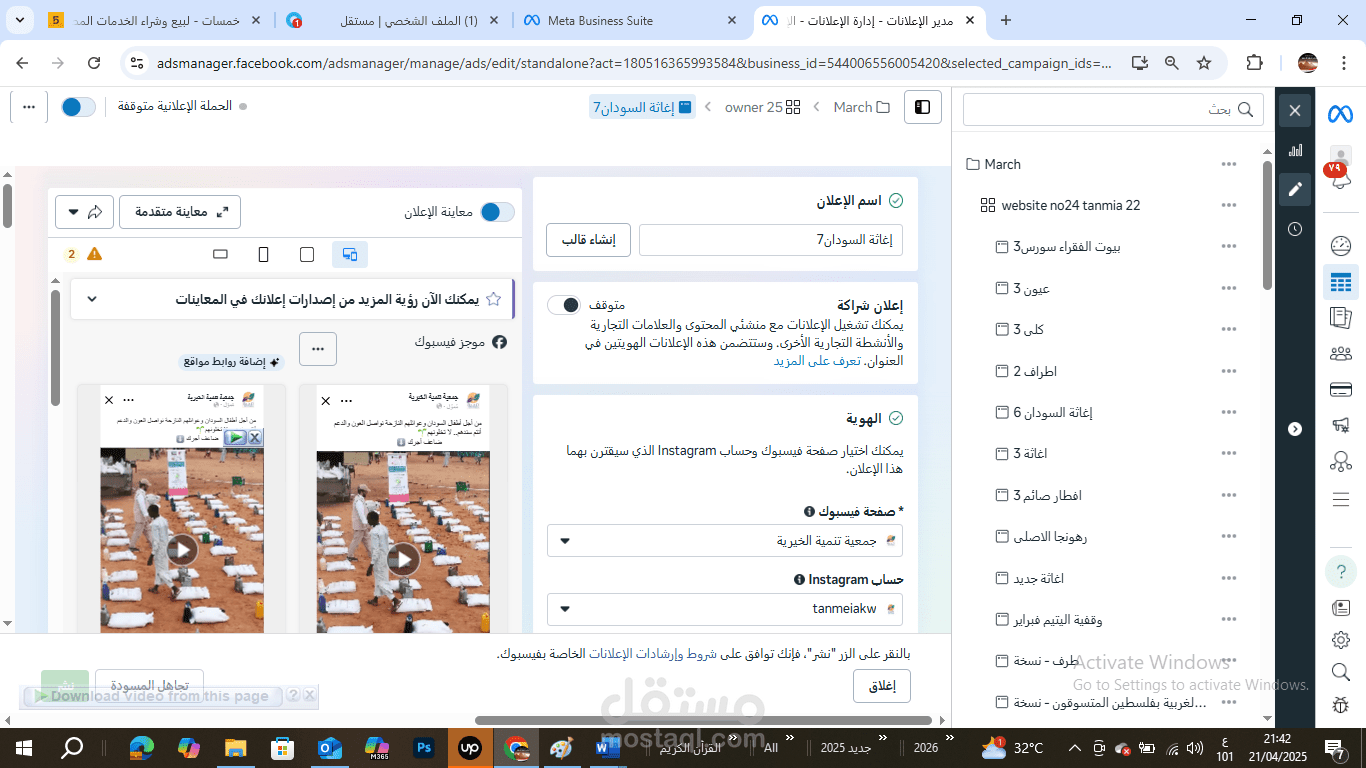
Task: Play the left-hand ad video preview
Action: pyautogui.click(x=182, y=549)
